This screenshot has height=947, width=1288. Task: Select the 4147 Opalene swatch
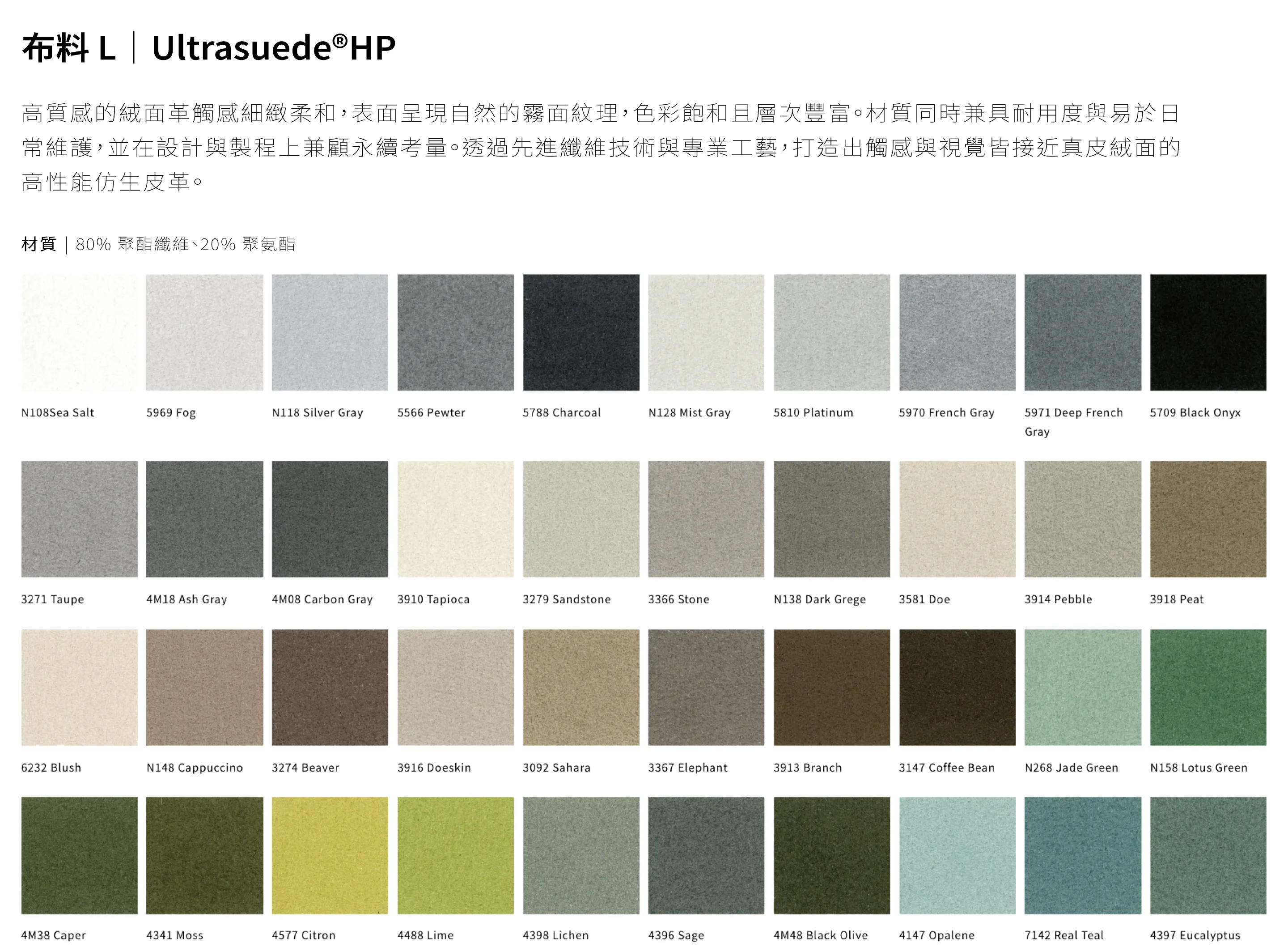click(x=958, y=855)
